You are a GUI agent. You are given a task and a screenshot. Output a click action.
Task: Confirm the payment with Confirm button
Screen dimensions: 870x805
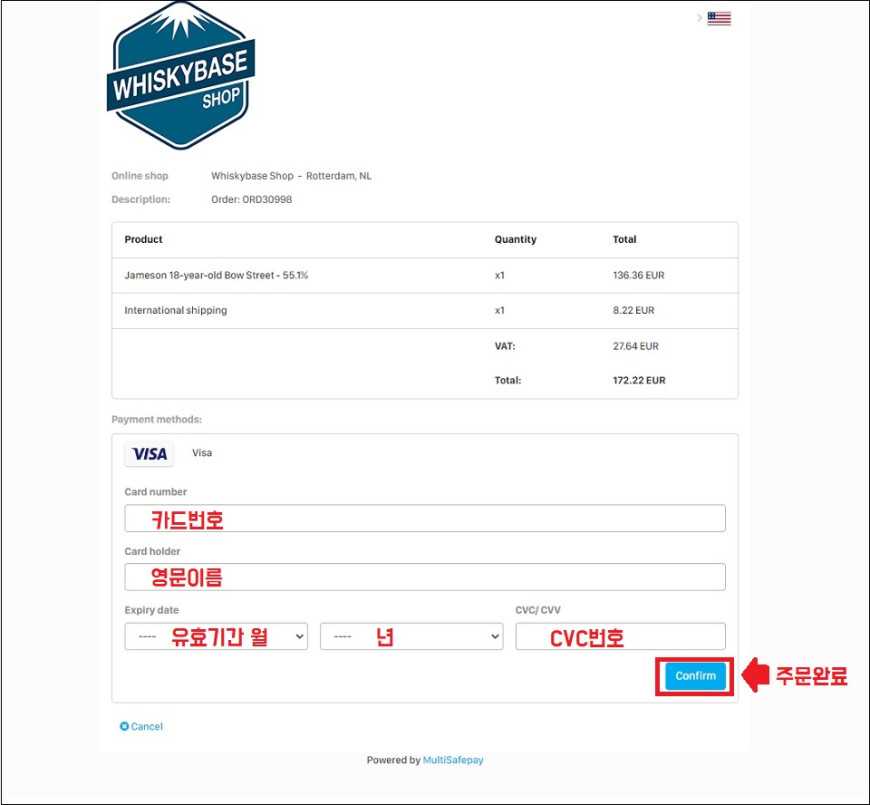[695, 676]
